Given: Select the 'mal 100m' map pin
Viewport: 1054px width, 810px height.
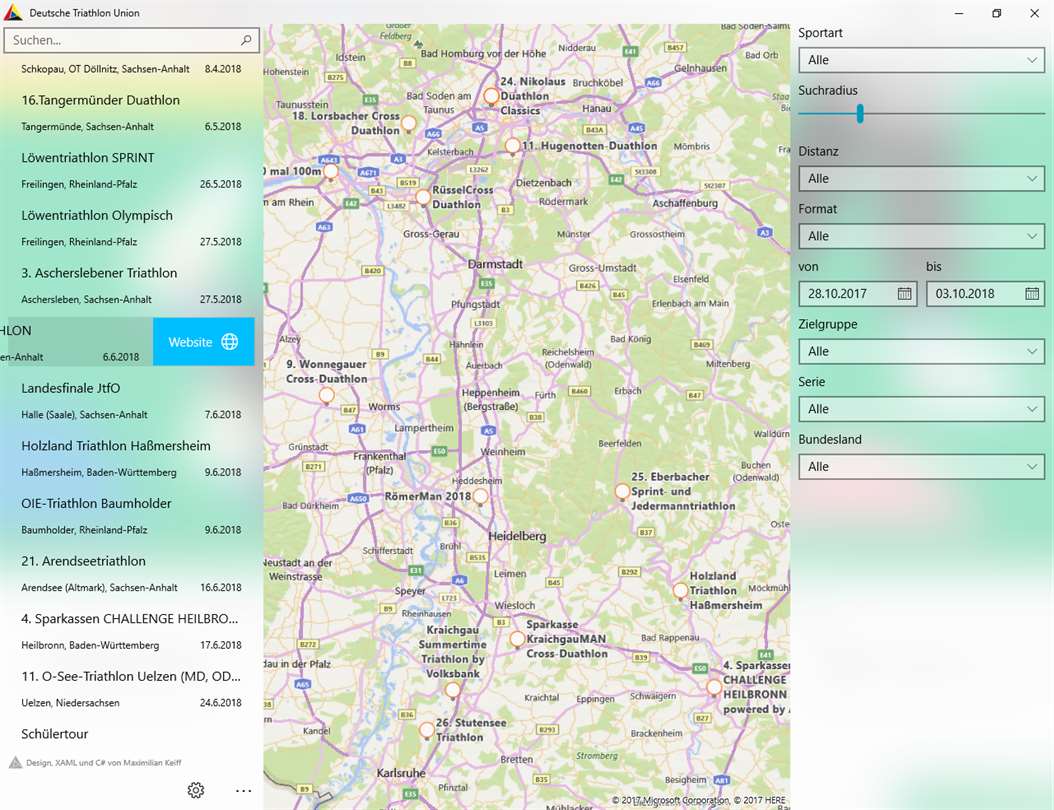Looking at the screenshot, I should click(331, 172).
